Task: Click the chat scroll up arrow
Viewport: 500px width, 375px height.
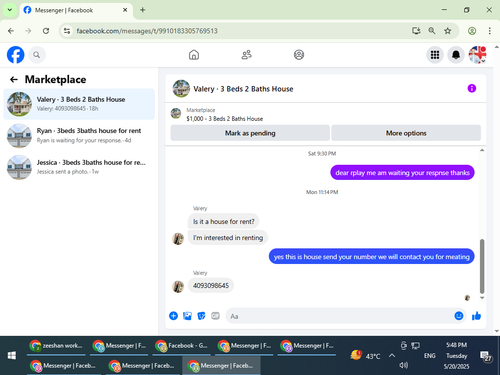Action: click(x=482, y=150)
